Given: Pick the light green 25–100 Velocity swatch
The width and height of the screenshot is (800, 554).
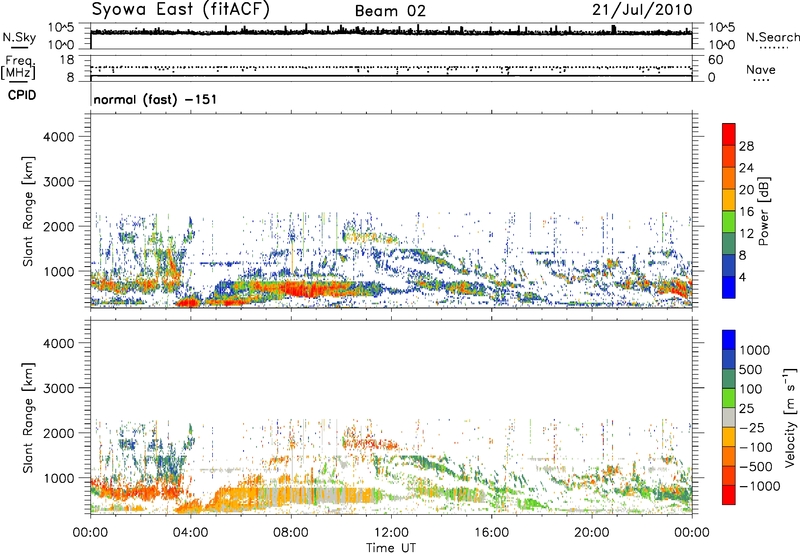Looking at the screenshot, I should (729, 398).
